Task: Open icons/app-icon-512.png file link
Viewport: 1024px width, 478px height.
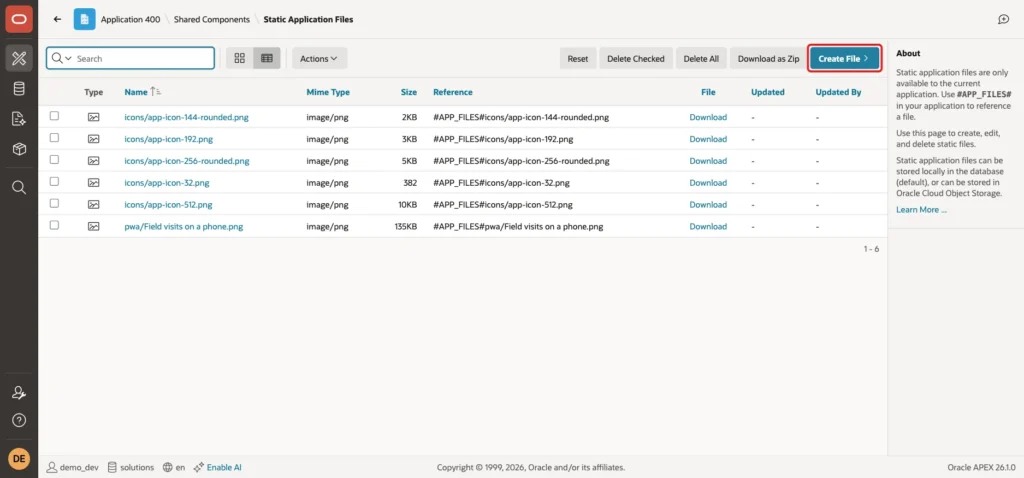Action: click(x=168, y=204)
